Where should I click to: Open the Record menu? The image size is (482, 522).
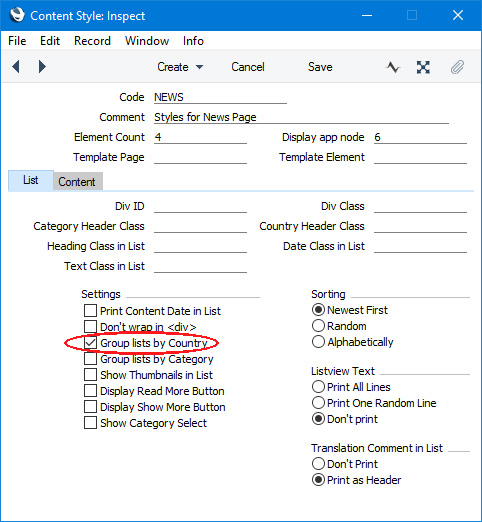pos(92,41)
